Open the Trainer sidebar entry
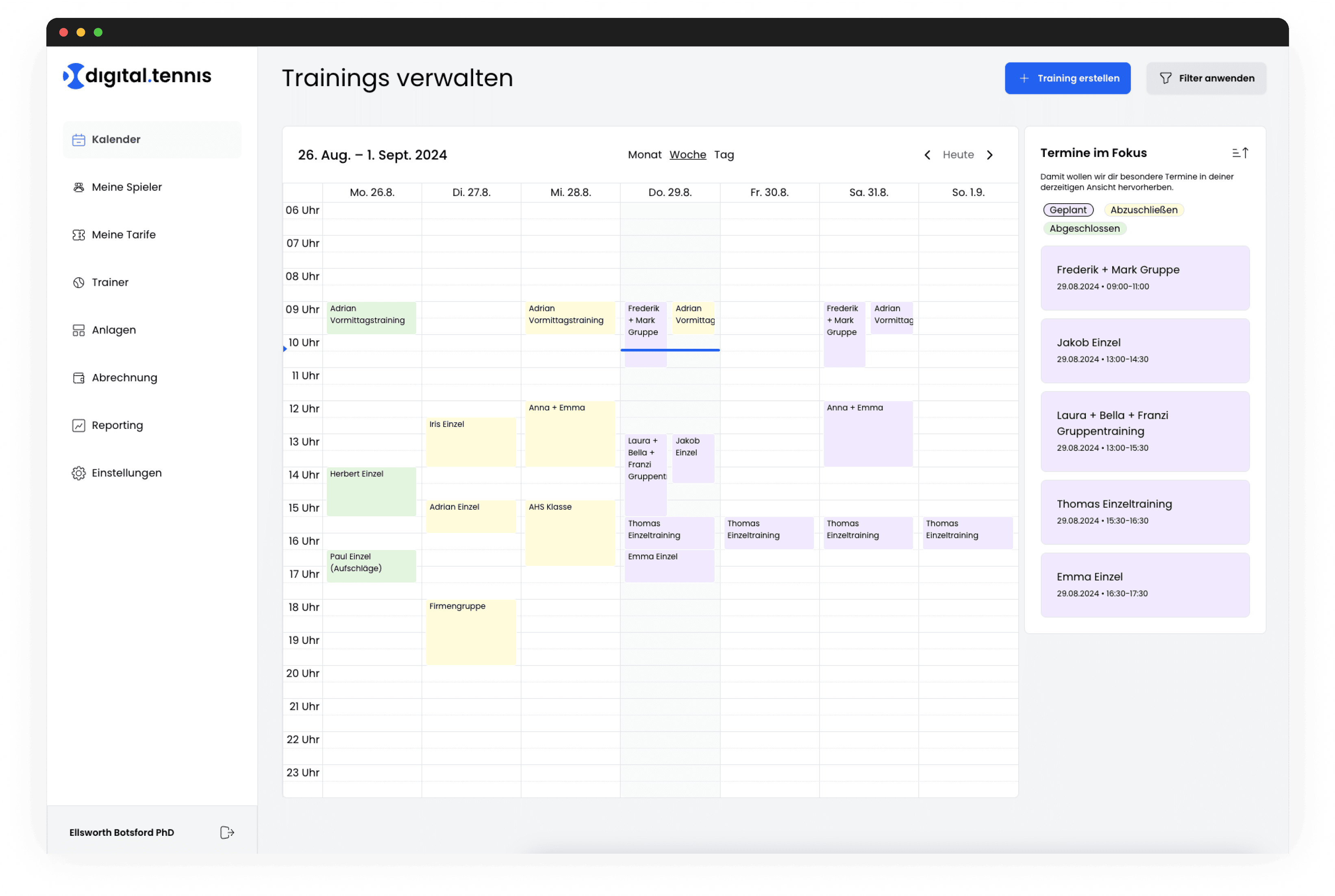Viewport: 1335px width, 896px height. coord(152,282)
